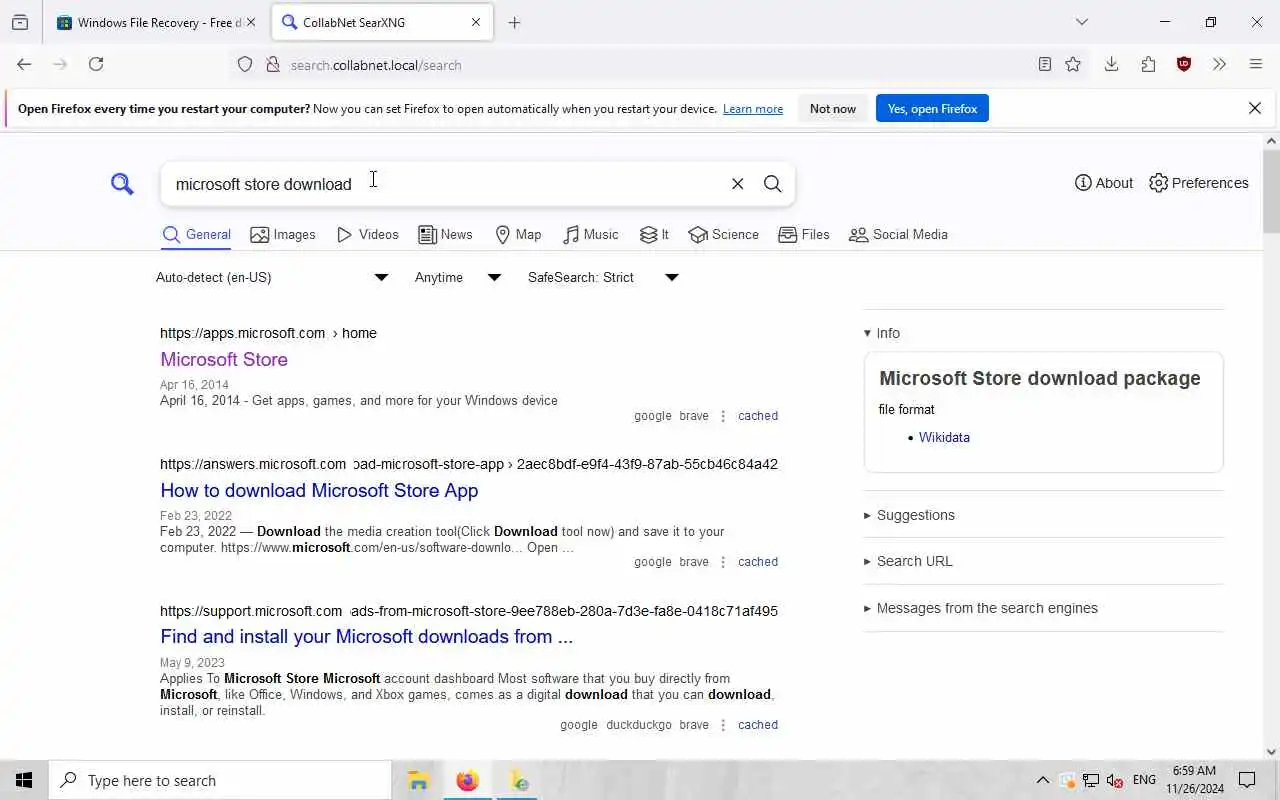1280x800 pixels.
Task: Open the list all tabs dropdown
Action: pos(1081,22)
